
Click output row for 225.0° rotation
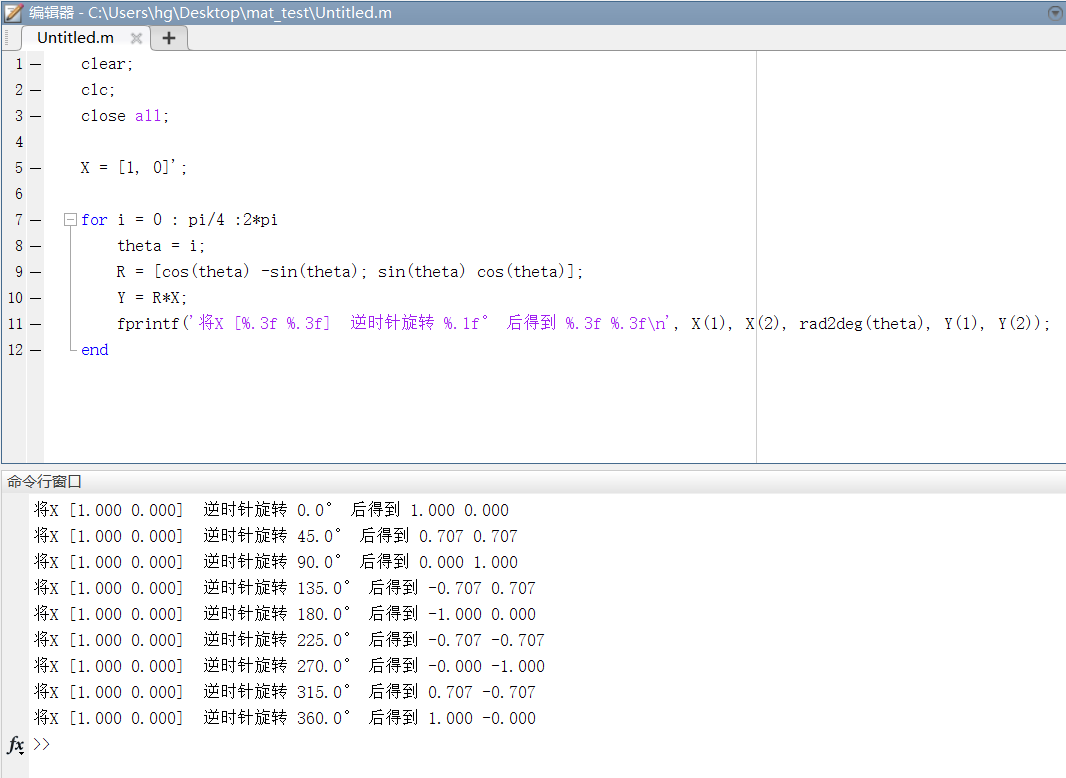tap(289, 639)
